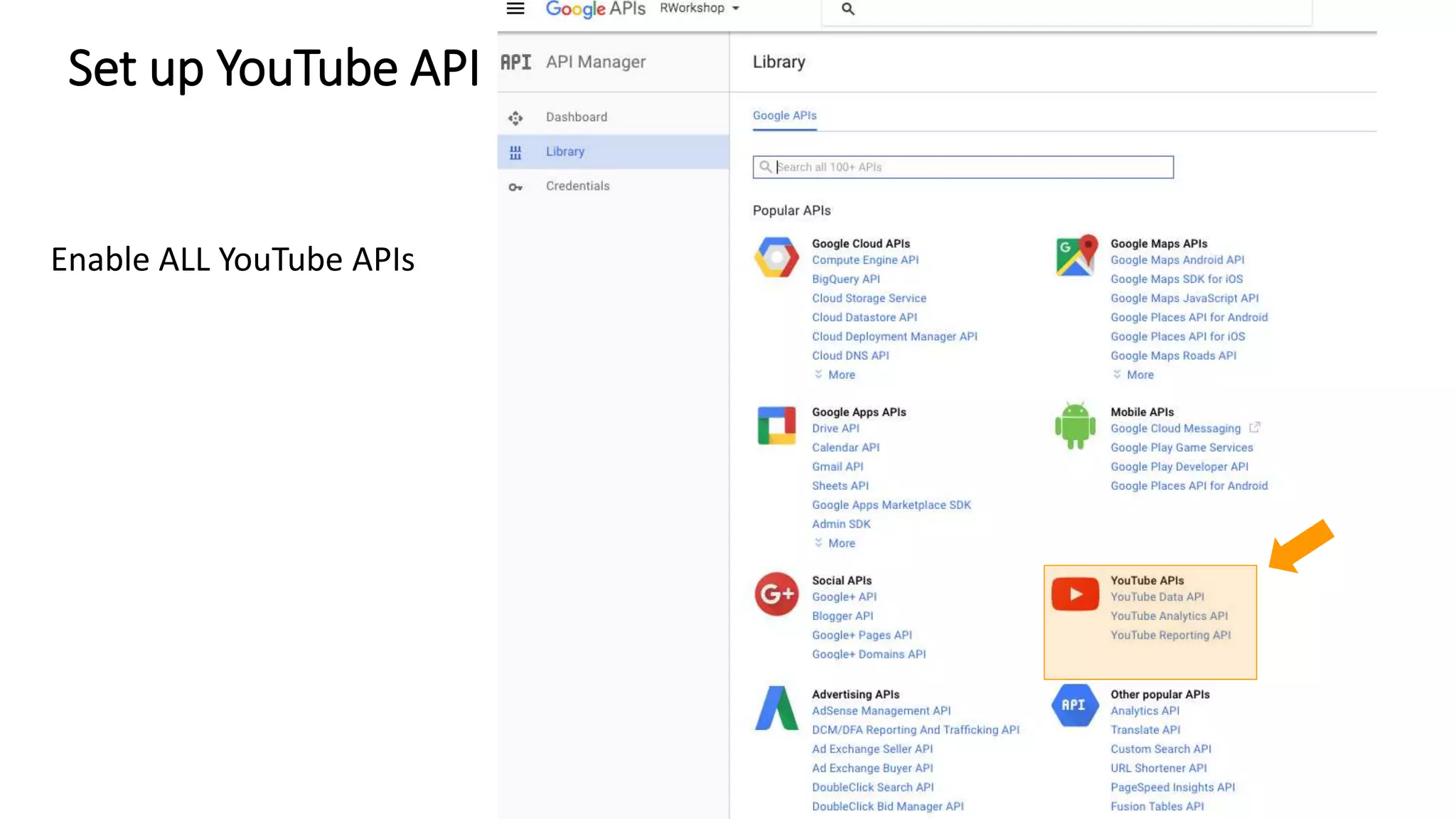Open the YouTube Reporting API link

1170,636
